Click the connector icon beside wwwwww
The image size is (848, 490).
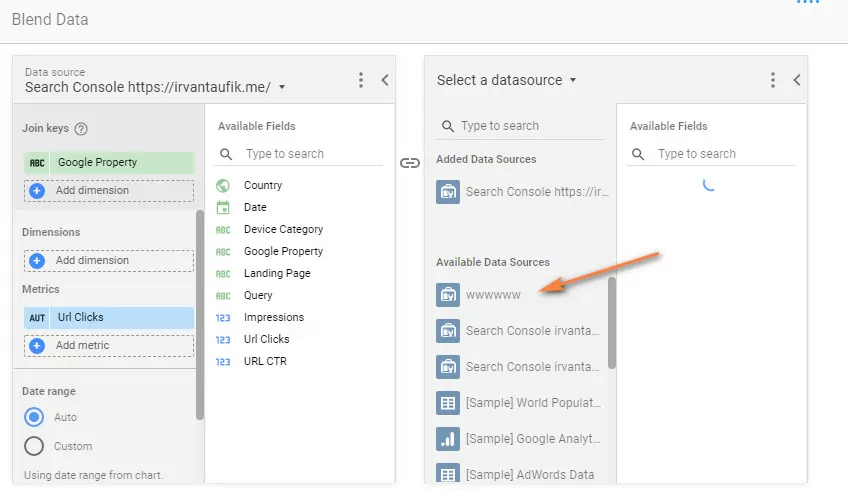(448, 295)
